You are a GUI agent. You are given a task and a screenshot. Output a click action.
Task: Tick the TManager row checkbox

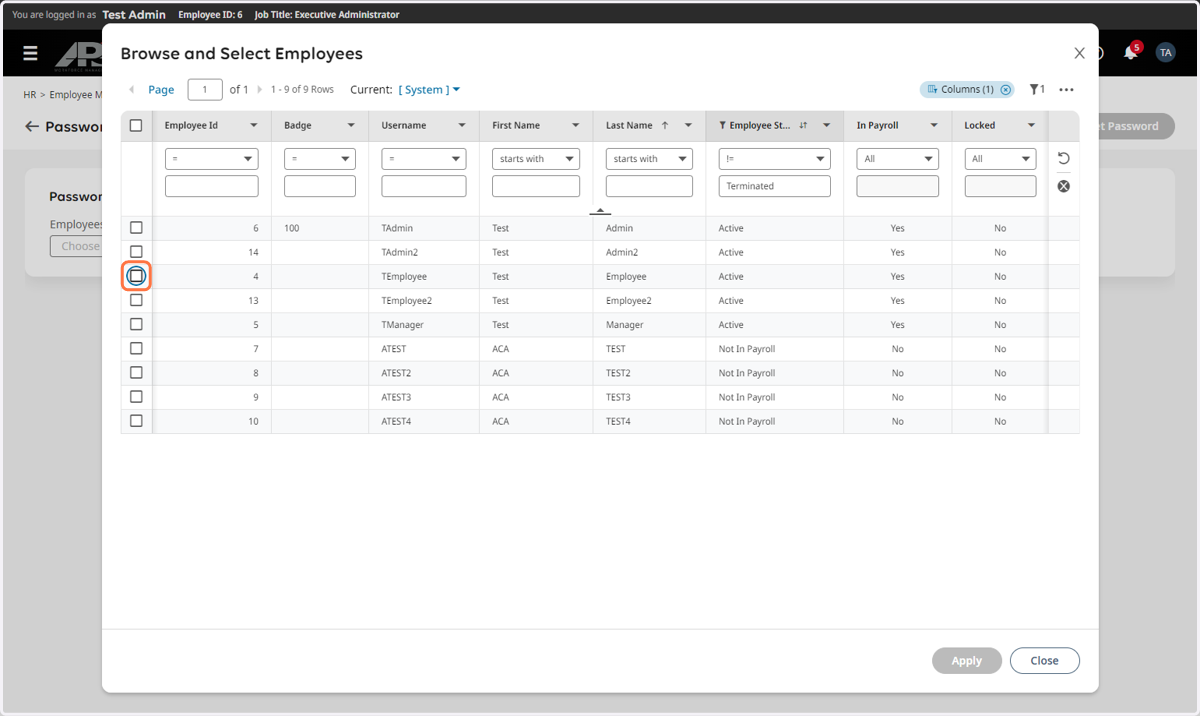tap(136, 324)
